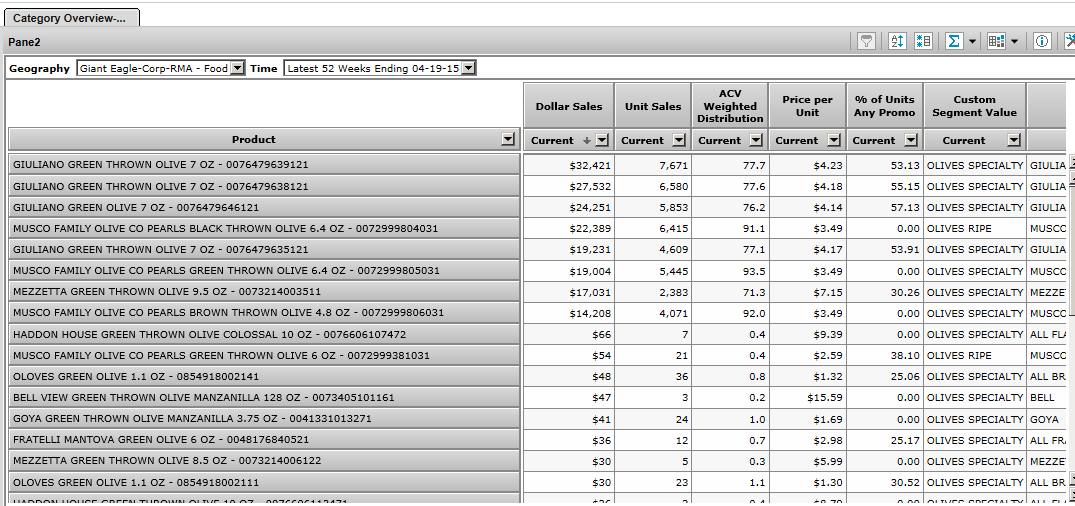Click the filter funnel icon
Image resolution: width=1075 pixels, height=506 pixels.
coord(866,41)
